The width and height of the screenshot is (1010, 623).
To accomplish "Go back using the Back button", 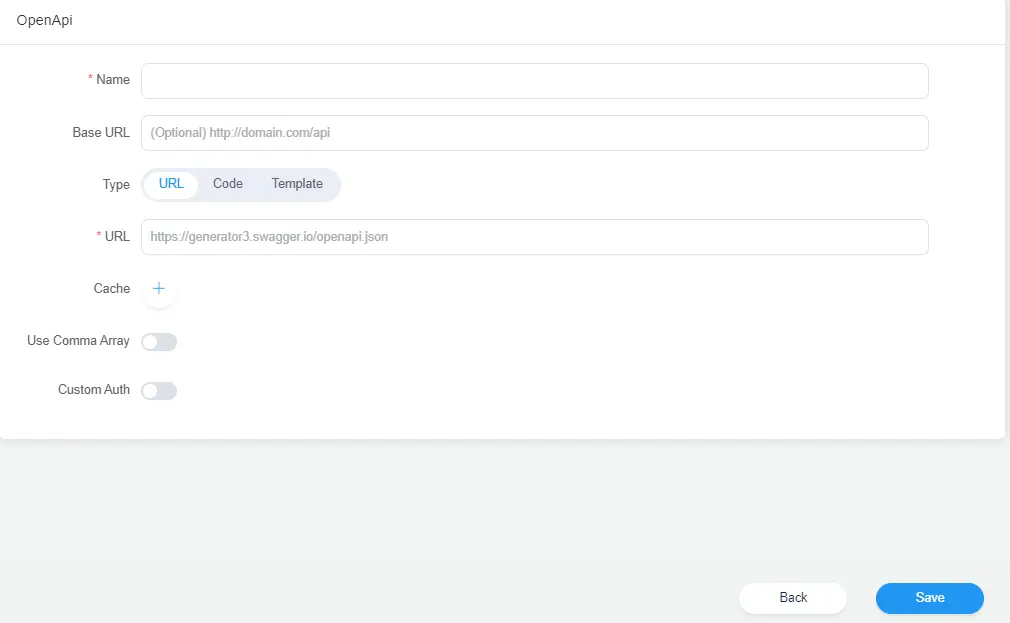I will point(792,598).
